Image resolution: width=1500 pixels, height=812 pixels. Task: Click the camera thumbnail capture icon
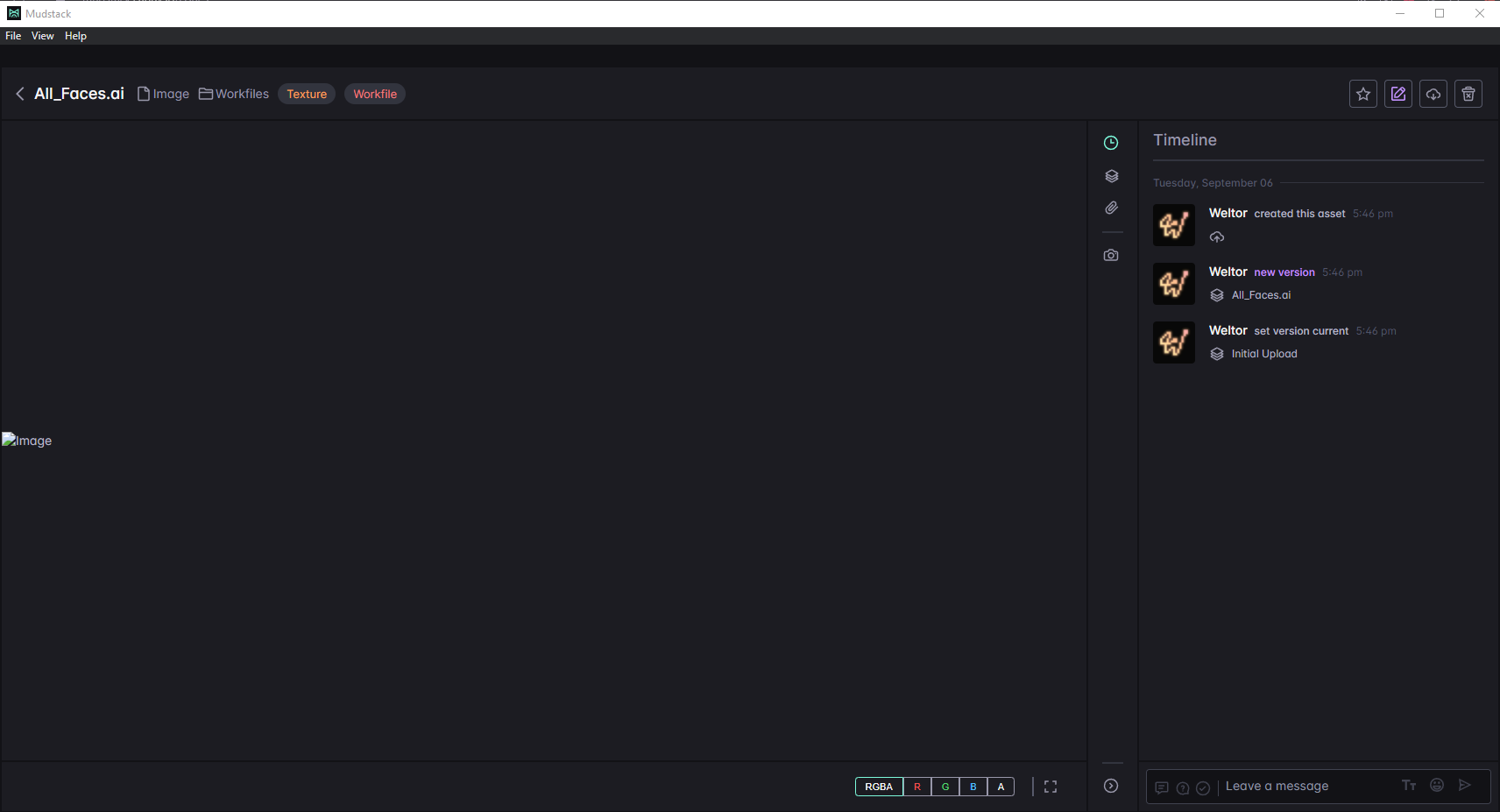point(1111,256)
